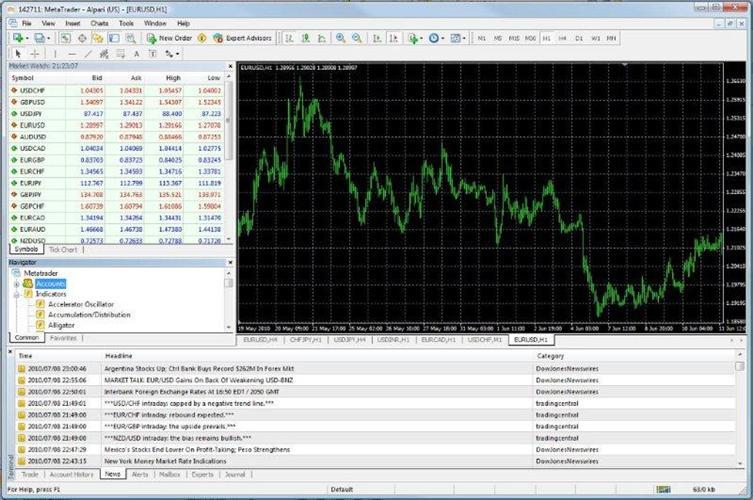Viewport: 753px width, 500px height.
Task: Open the Mailbox terminal tab
Action: [170, 475]
